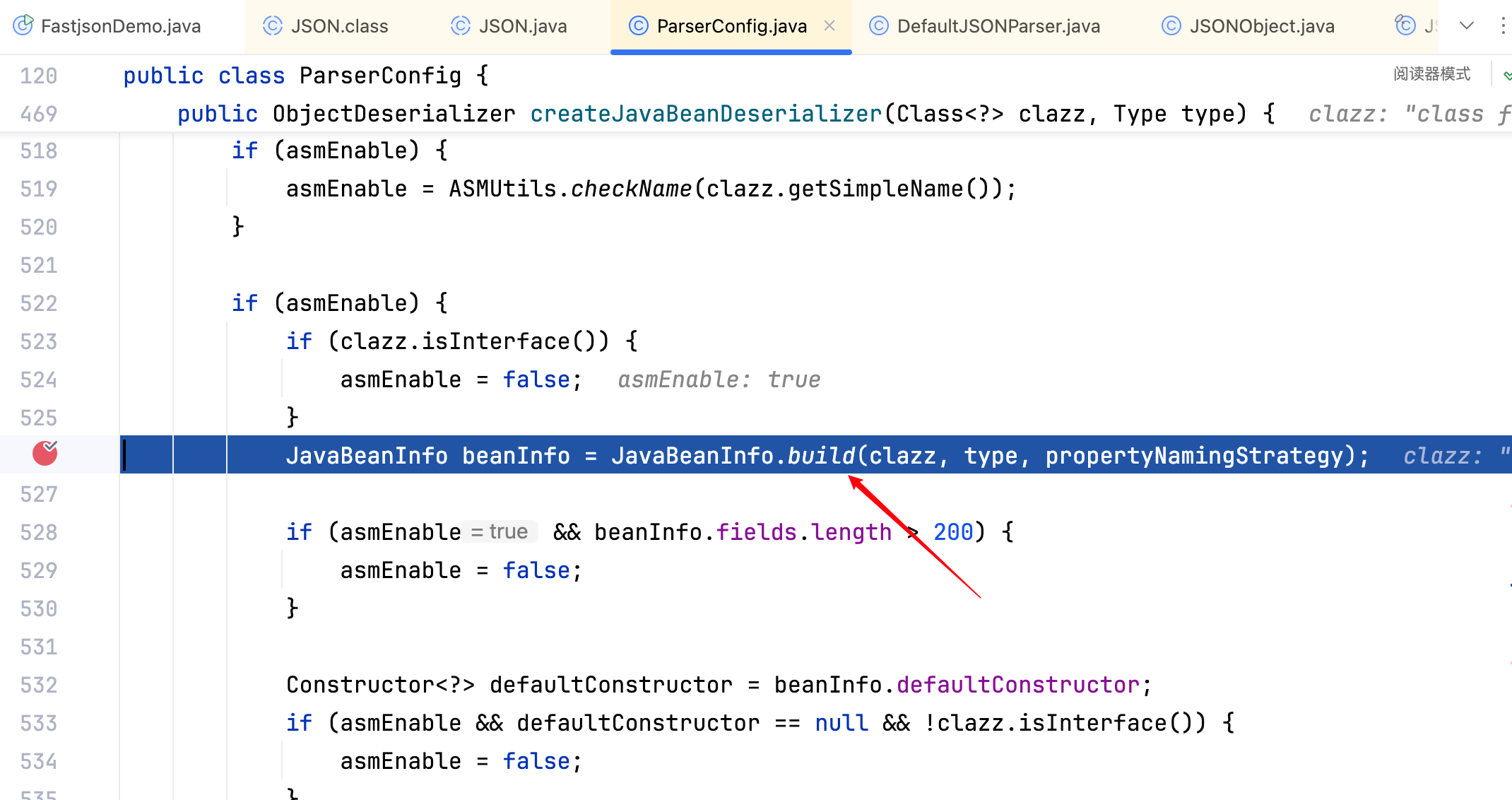Switch to the DefaultJSONParser.java tab
Image resolution: width=1512 pixels, height=800 pixels.
(998, 26)
